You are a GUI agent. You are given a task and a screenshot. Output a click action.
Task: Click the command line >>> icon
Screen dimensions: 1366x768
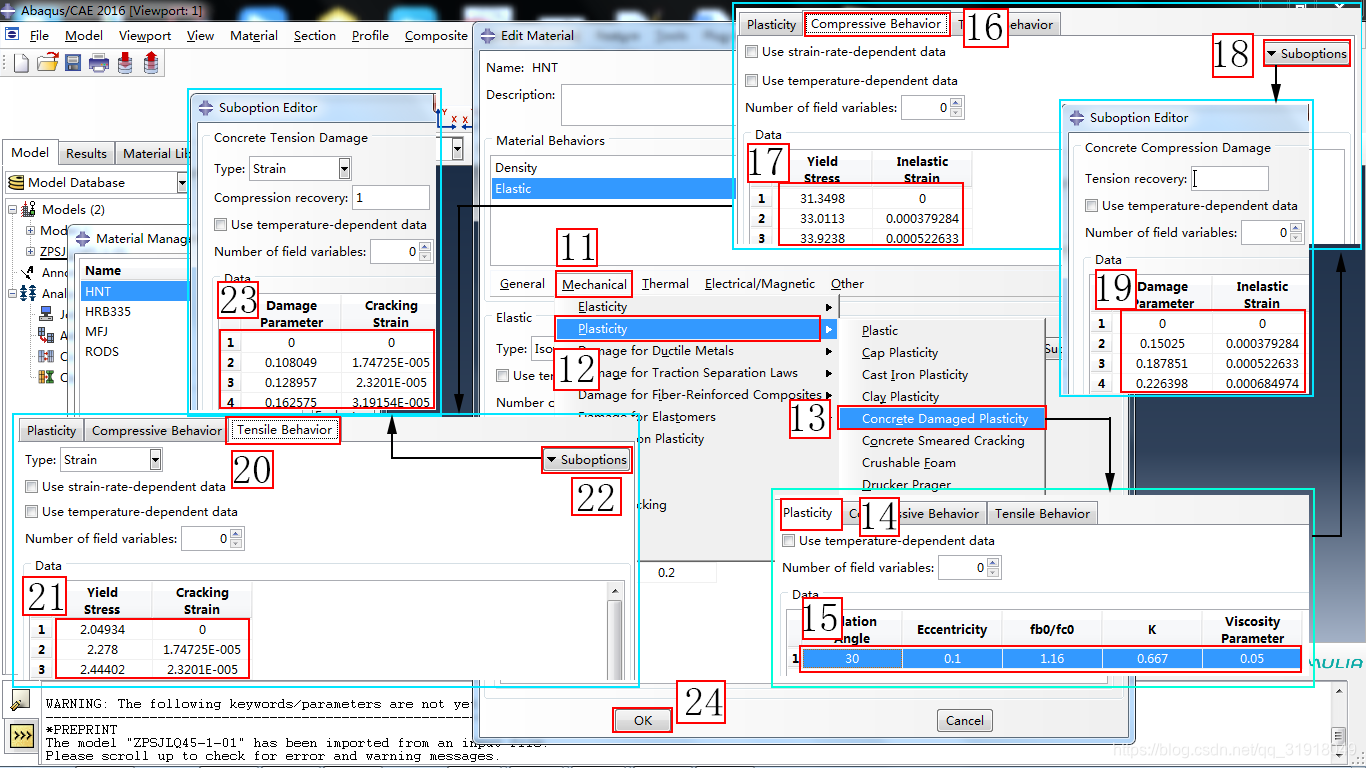[x=22, y=737]
